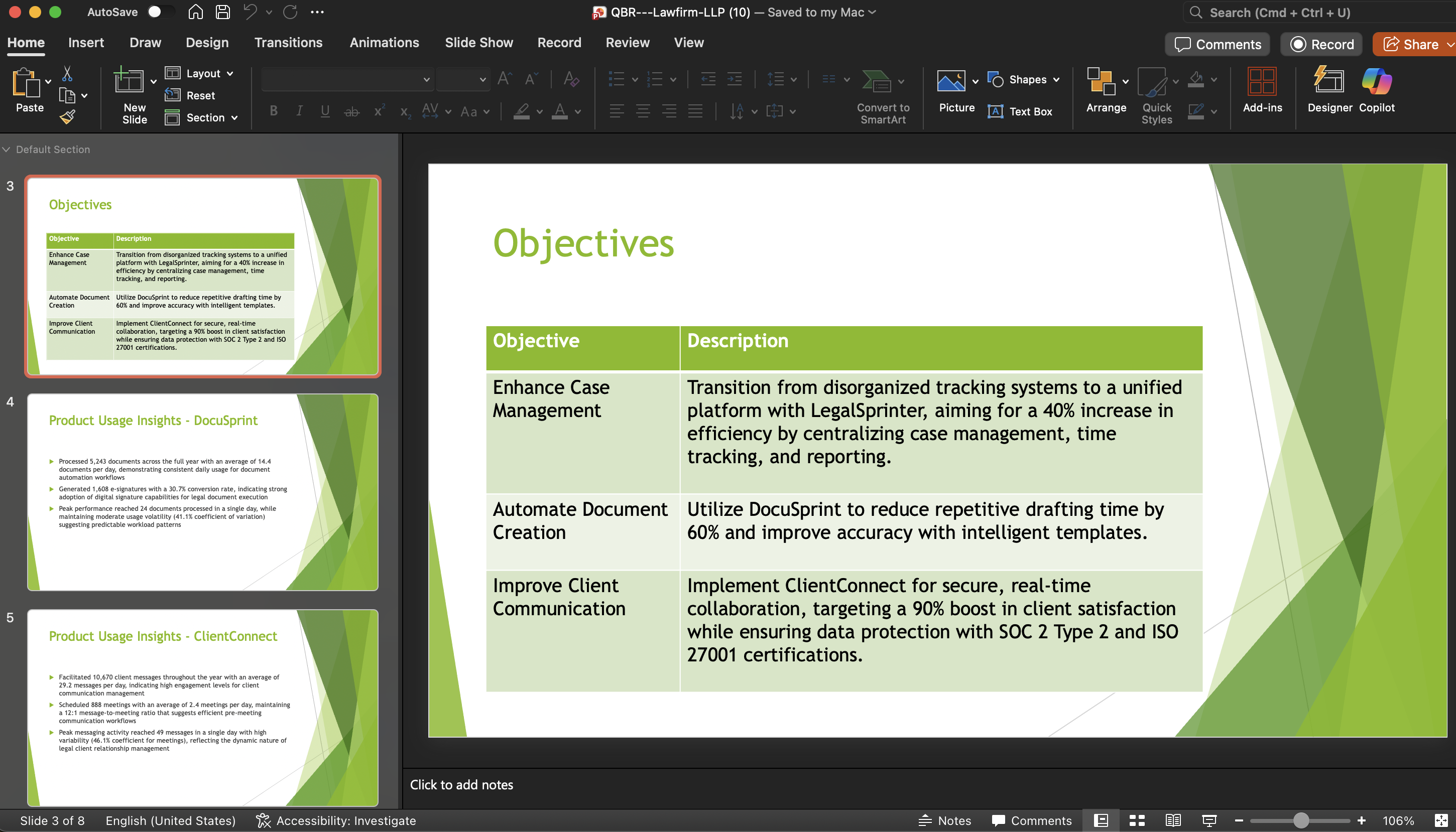The width and height of the screenshot is (1456, 832).
Task: Switch to the Transitions tab
Action: point(288,42)
